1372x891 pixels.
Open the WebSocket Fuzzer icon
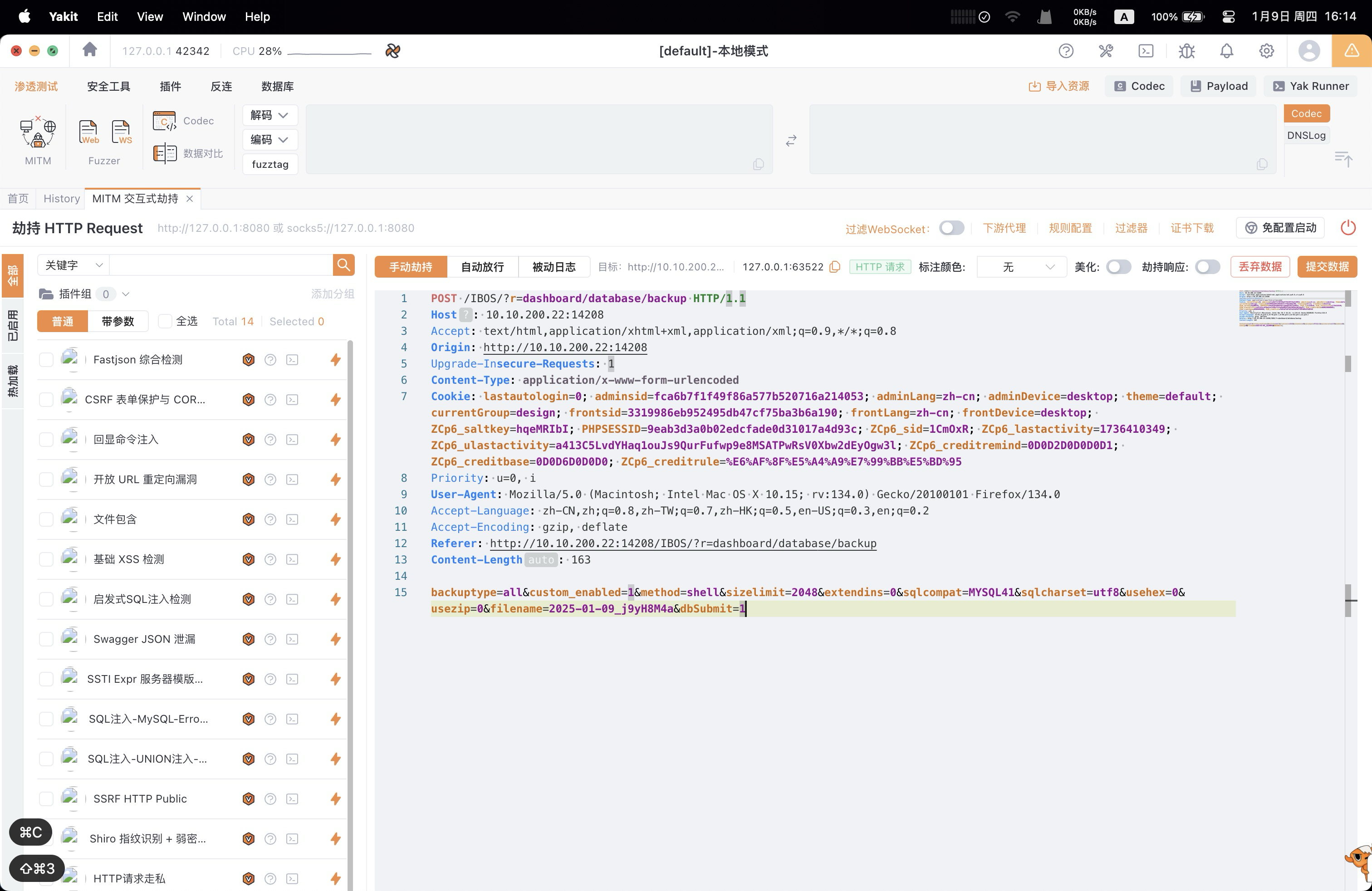click(x=122, y=132)
